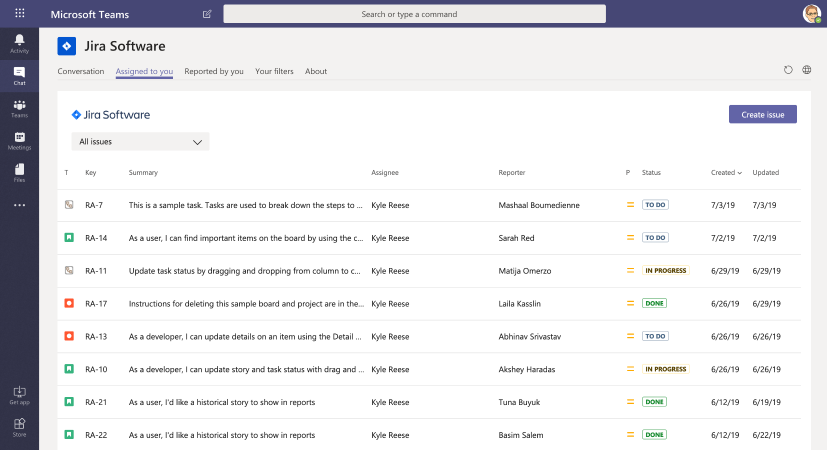Expand the All issues dropdown

(x=141, y=142)
